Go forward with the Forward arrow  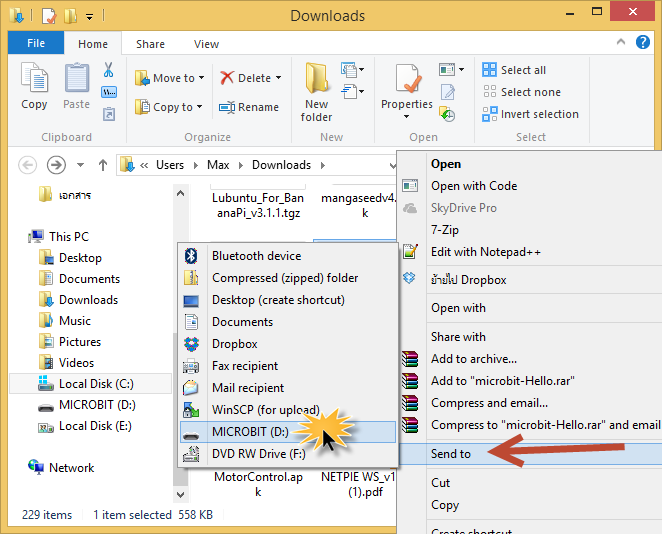56,165
